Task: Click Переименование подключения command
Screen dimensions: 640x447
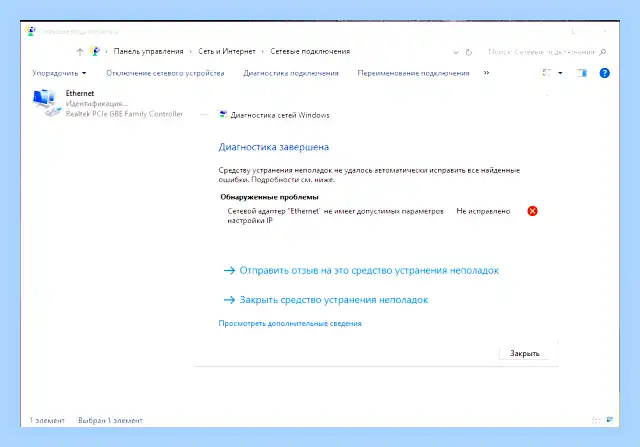Action: pos(413,73)
